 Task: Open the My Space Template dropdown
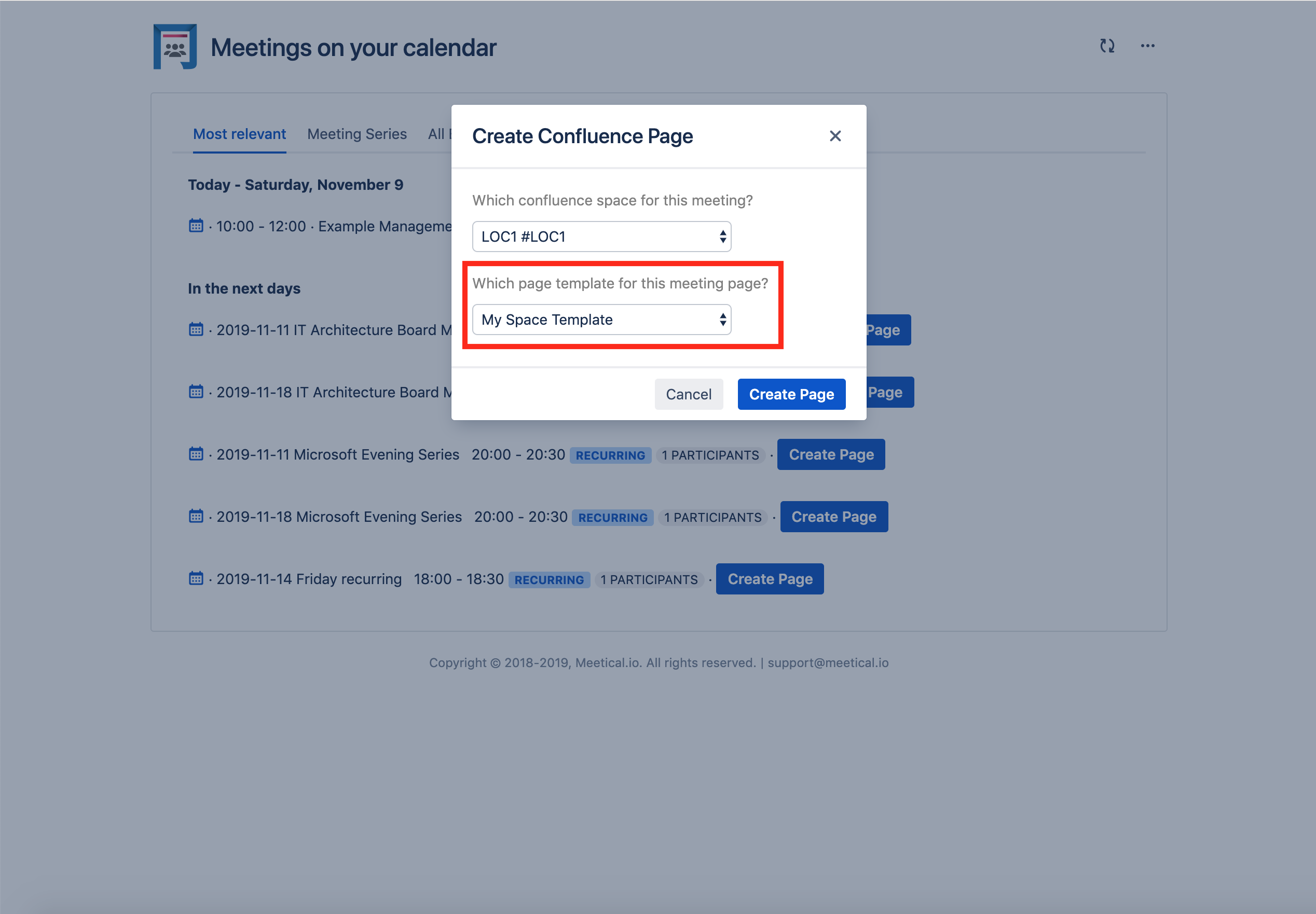601,320
